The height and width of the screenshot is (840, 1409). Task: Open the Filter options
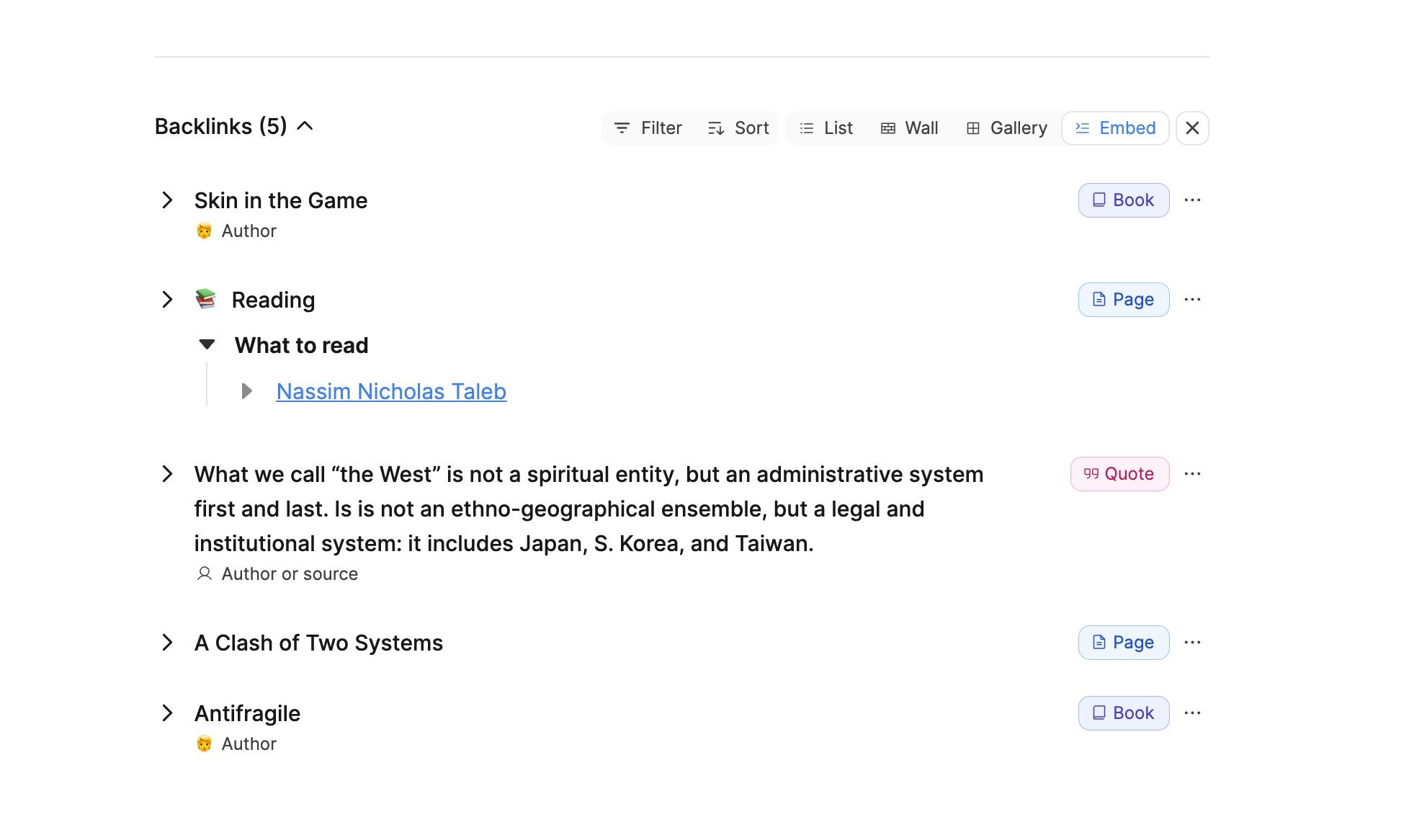[647, 128]
